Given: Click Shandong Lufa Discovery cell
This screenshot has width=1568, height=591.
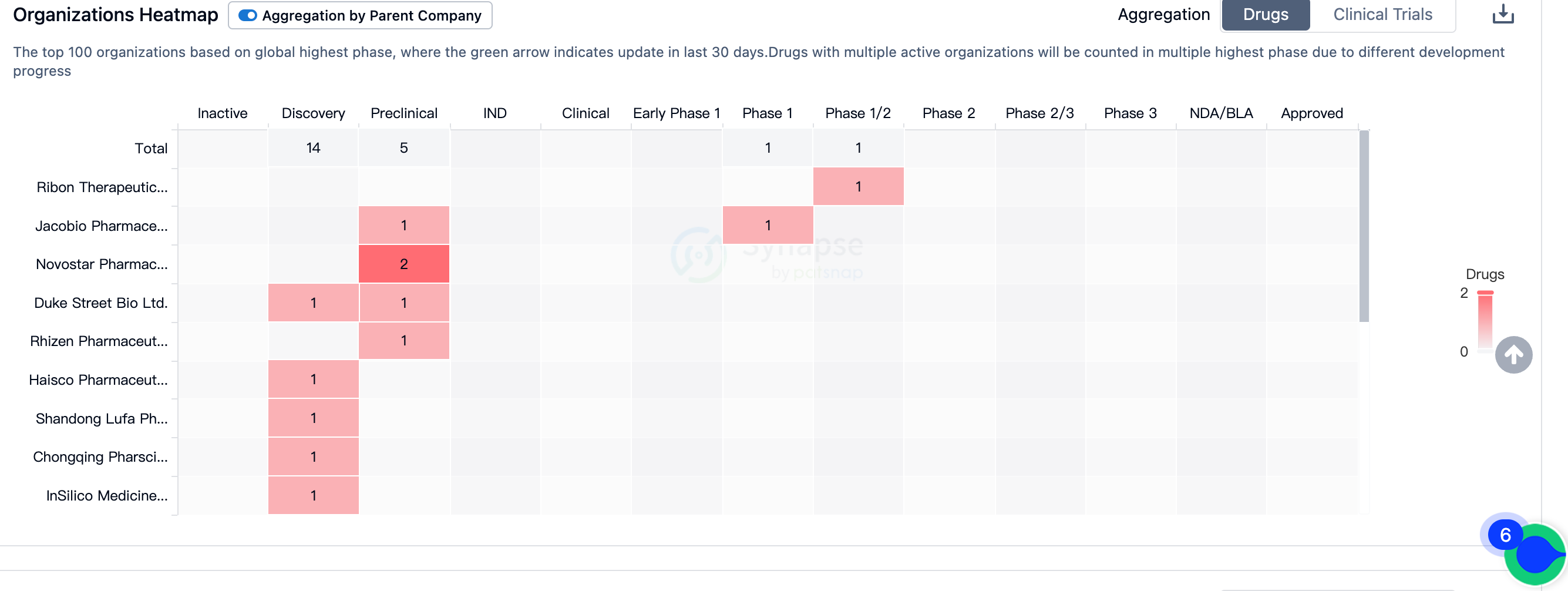Looking at the screenshot, I should (313, 418).
